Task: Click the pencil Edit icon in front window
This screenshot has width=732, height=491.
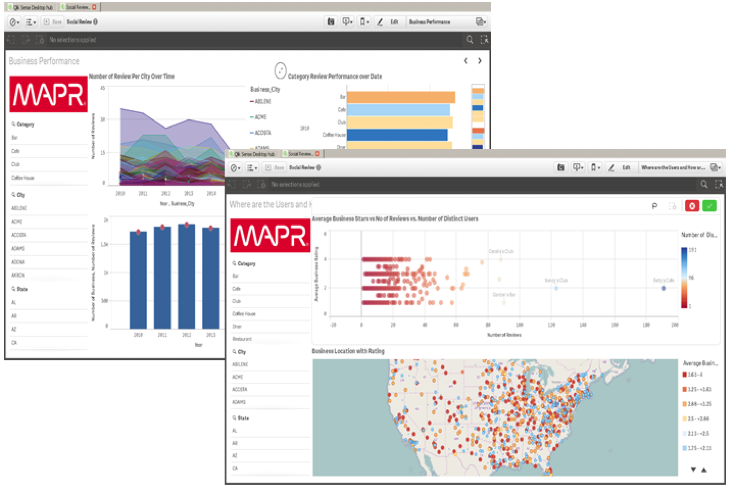Action: click(612, 167)
